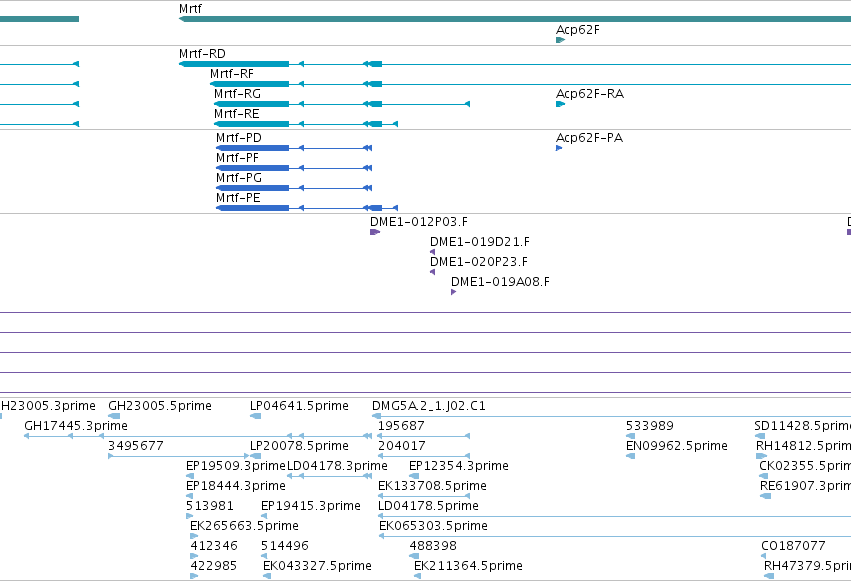This screenshot has height=581, width=851.
Task: Click the 533989 feature label
Action: [x=650, y=426]
